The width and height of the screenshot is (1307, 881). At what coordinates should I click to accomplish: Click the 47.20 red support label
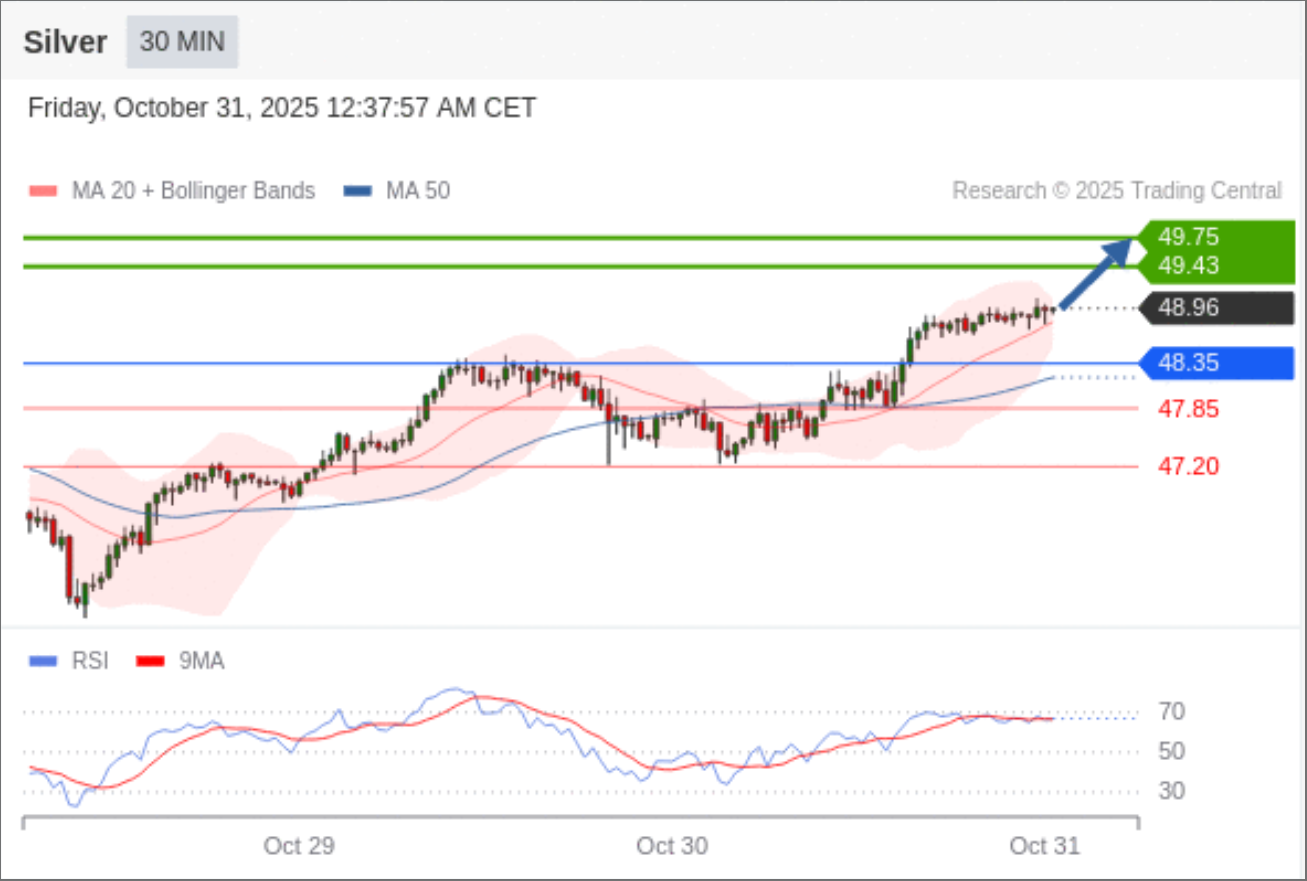pyautogui.click(x=1188, y=466)
